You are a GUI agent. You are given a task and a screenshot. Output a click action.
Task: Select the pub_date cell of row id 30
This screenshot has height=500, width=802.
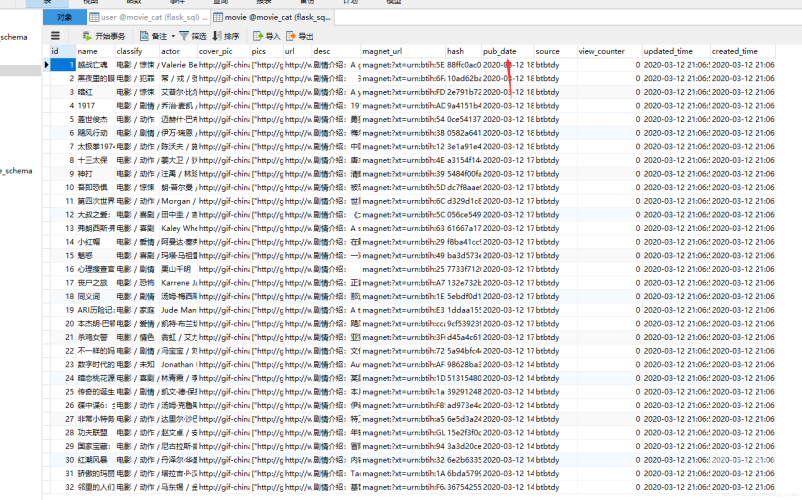tap(508, 460)
